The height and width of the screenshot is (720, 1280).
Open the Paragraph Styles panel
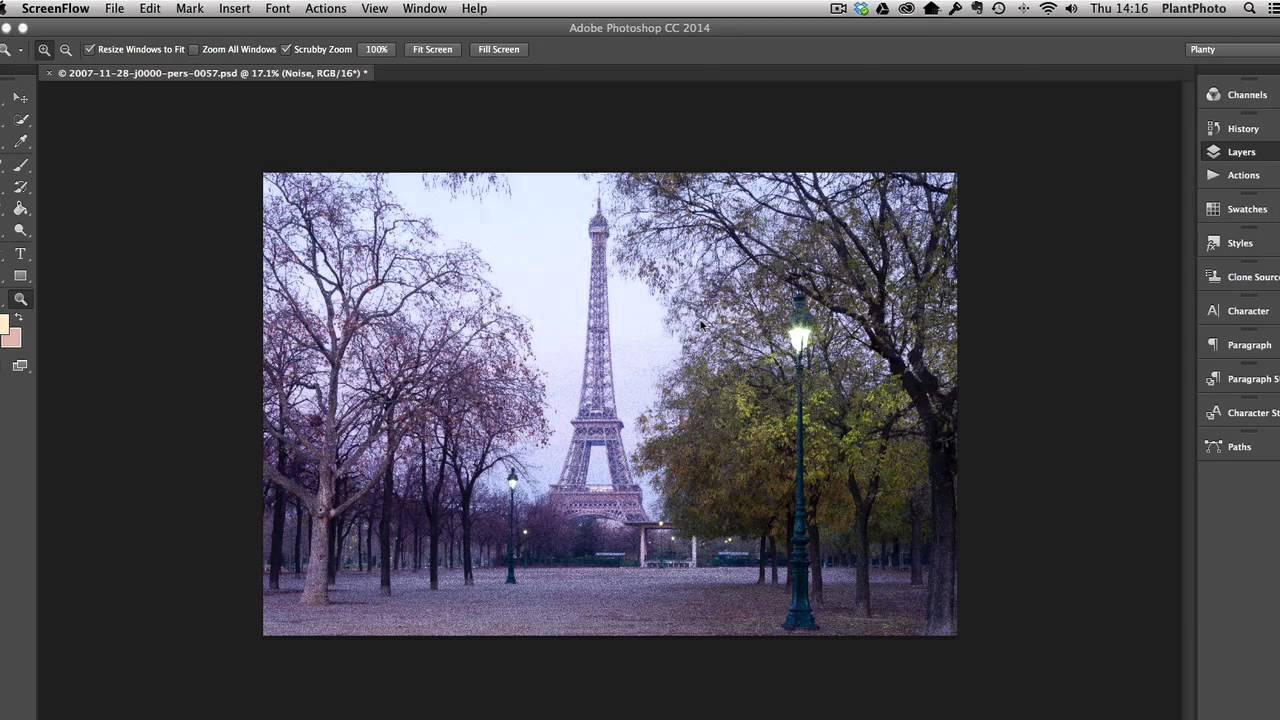(x=1238, y=379)
